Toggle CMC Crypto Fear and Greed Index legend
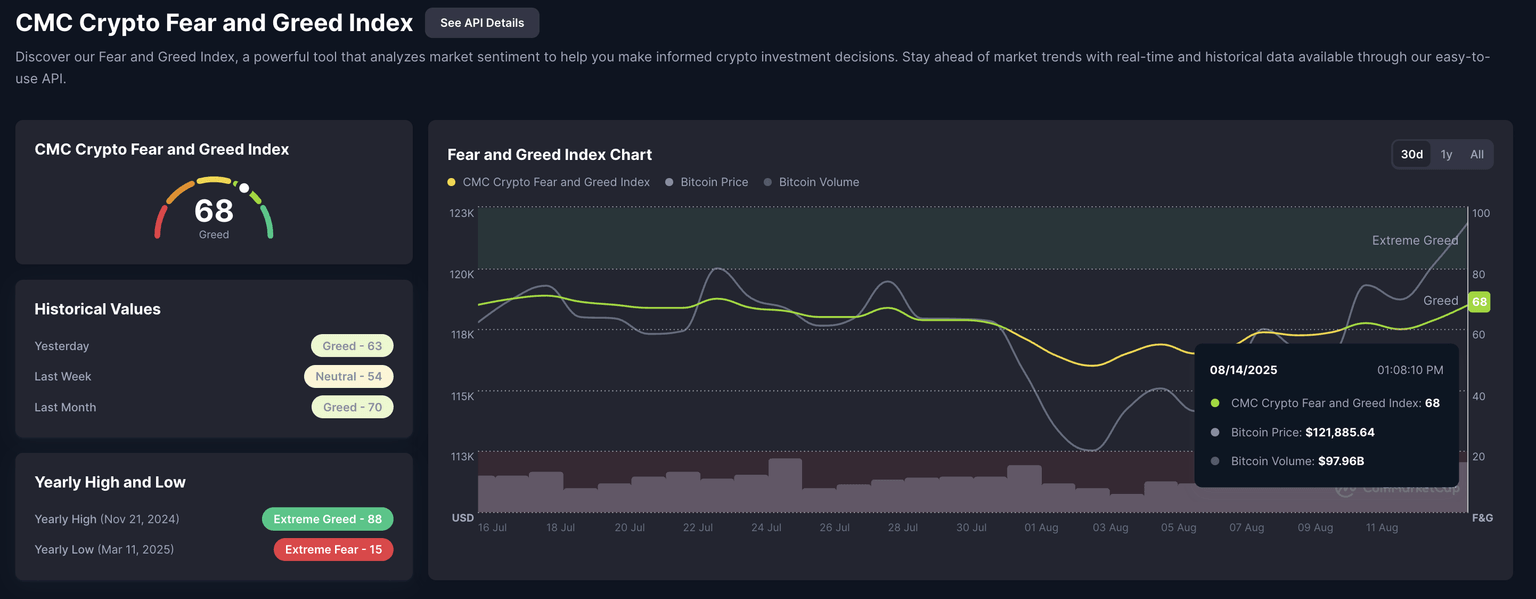This screenshot has width=1536, height=599. coord(548,182)
